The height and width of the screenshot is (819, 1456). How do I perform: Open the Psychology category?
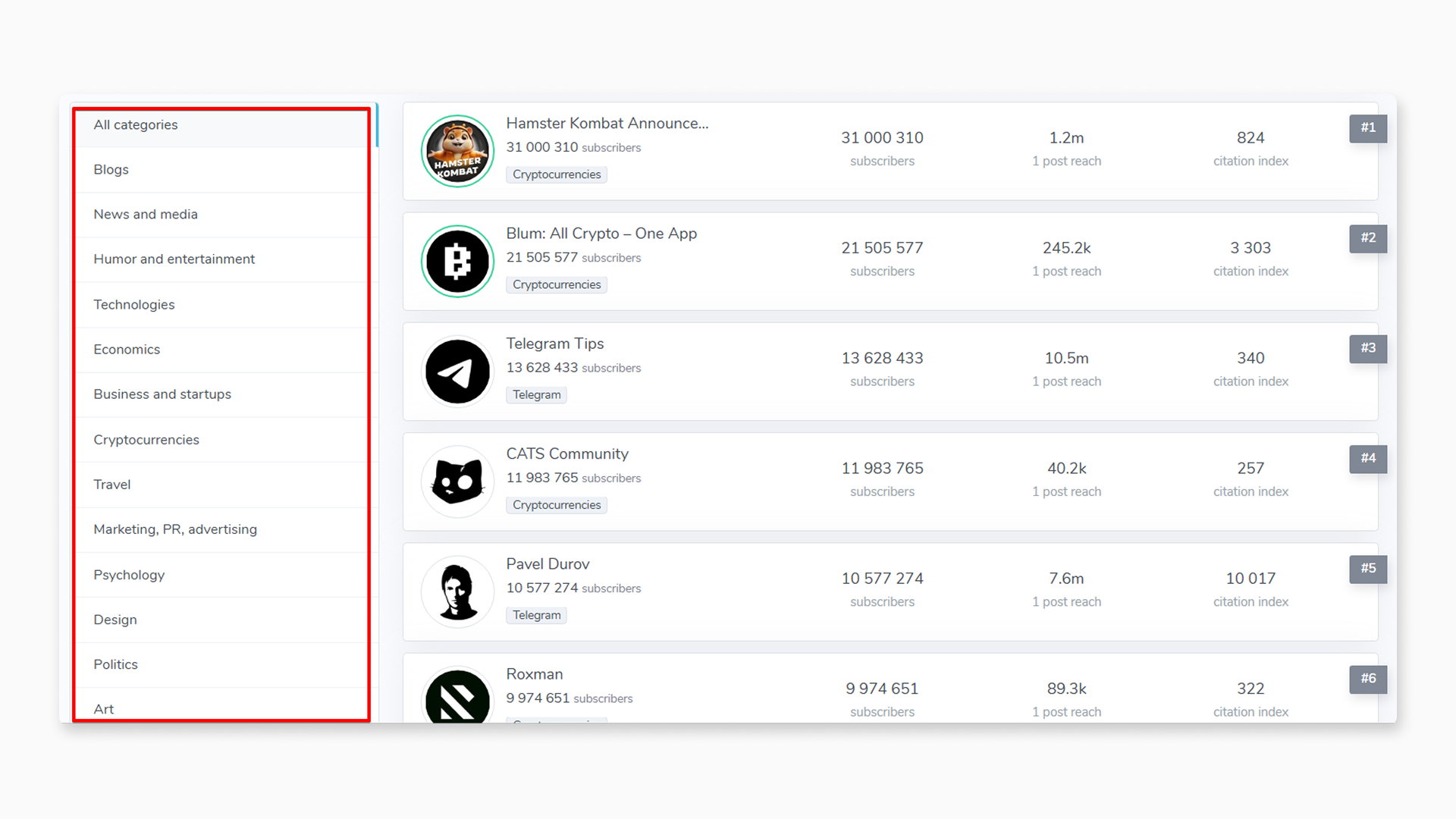pos(129,574)
